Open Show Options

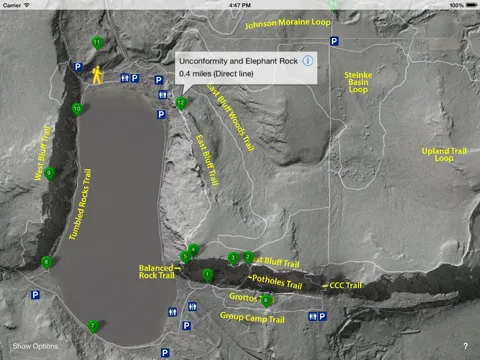(35, 346)
